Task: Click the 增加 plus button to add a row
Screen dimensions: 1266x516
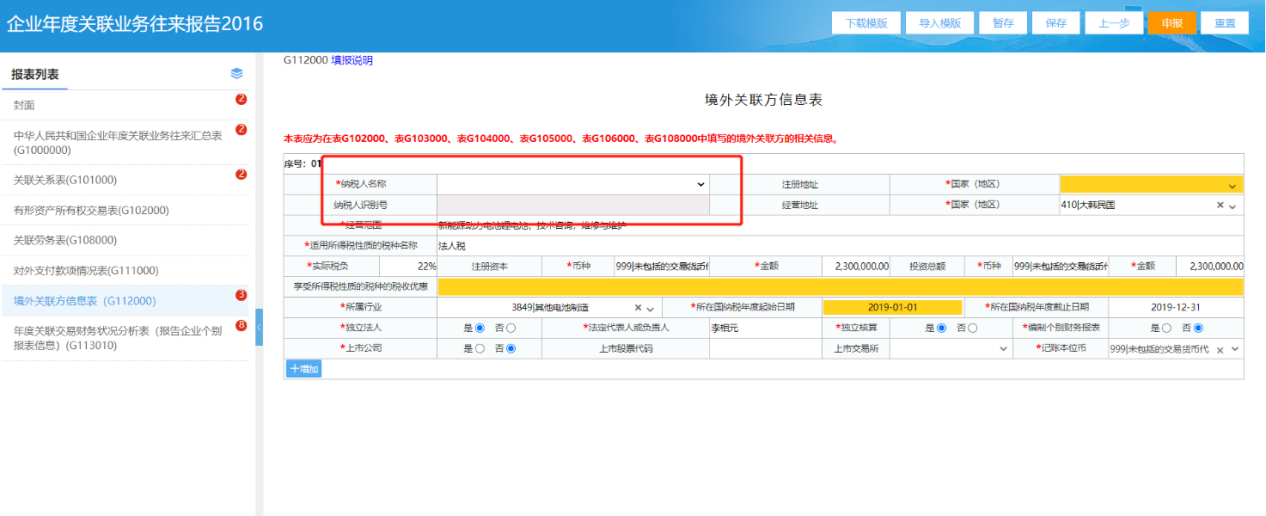Action: 303,369
